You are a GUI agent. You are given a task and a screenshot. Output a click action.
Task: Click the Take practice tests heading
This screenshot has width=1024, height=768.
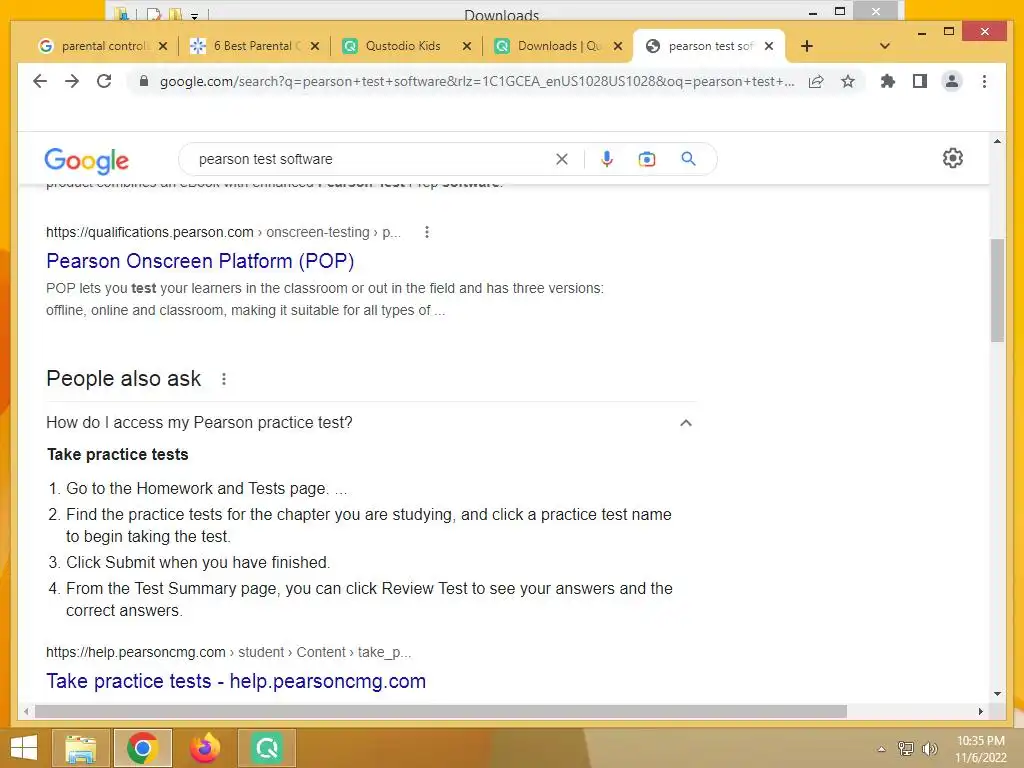point(118,455)
